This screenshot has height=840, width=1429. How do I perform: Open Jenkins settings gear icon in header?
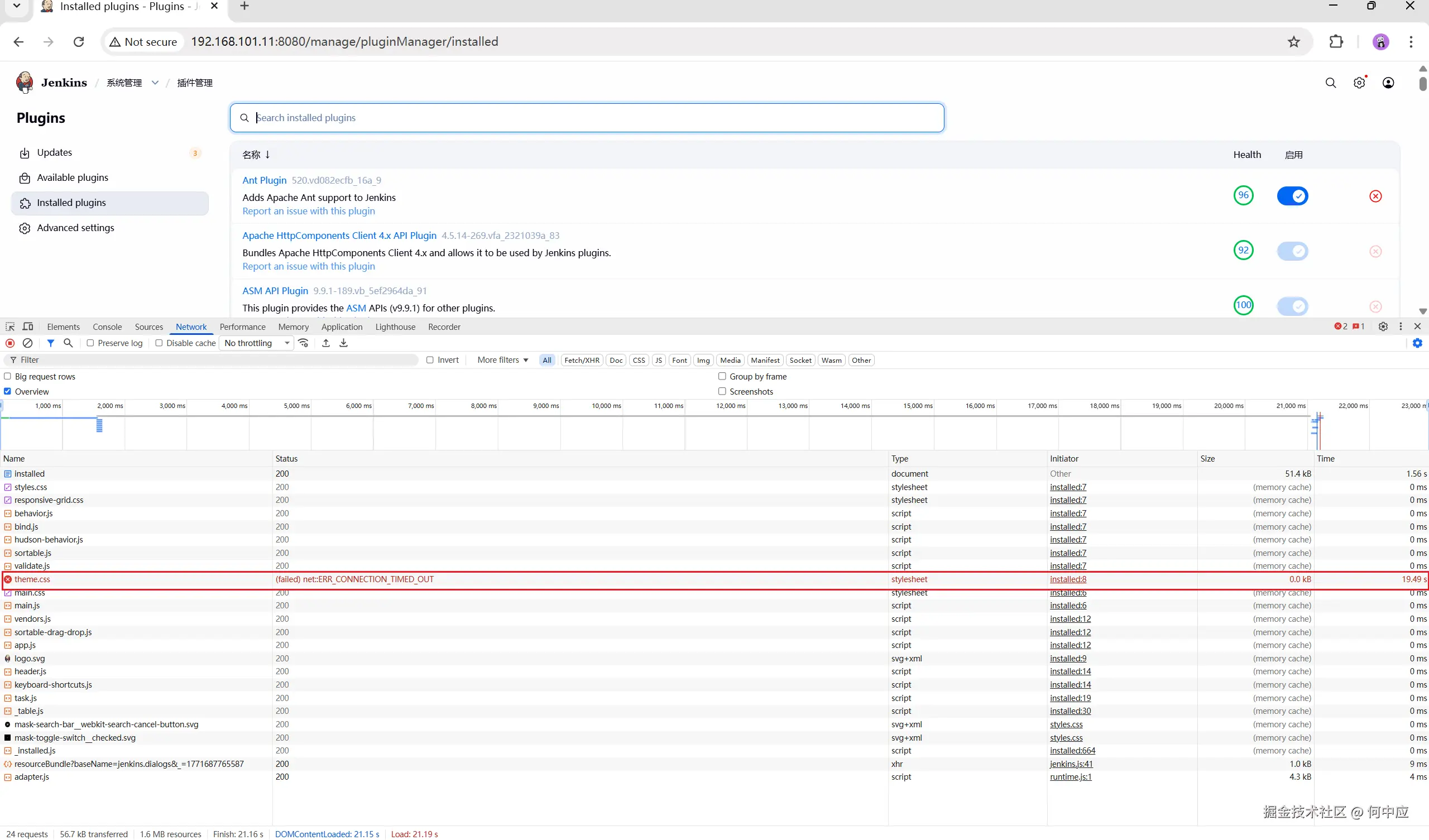coord(1359,83)
